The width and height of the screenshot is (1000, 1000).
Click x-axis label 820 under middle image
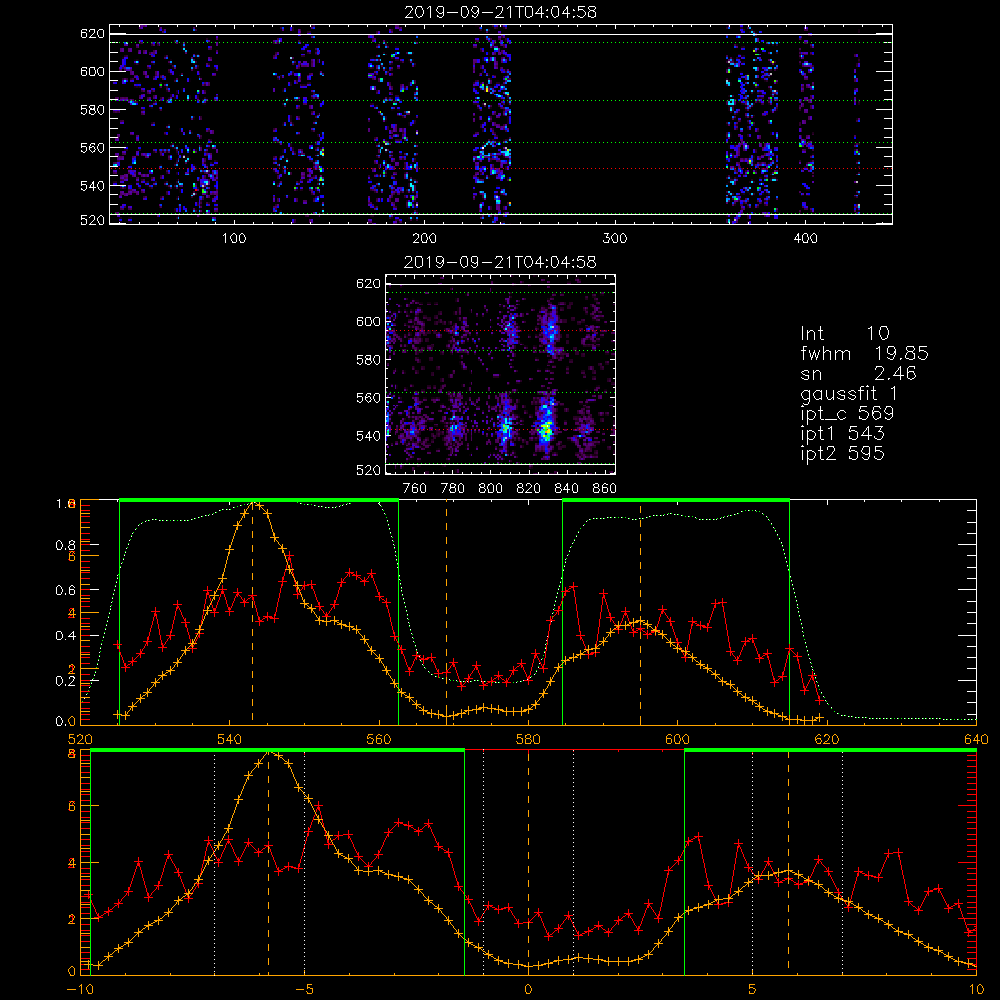tap(529, 489)
